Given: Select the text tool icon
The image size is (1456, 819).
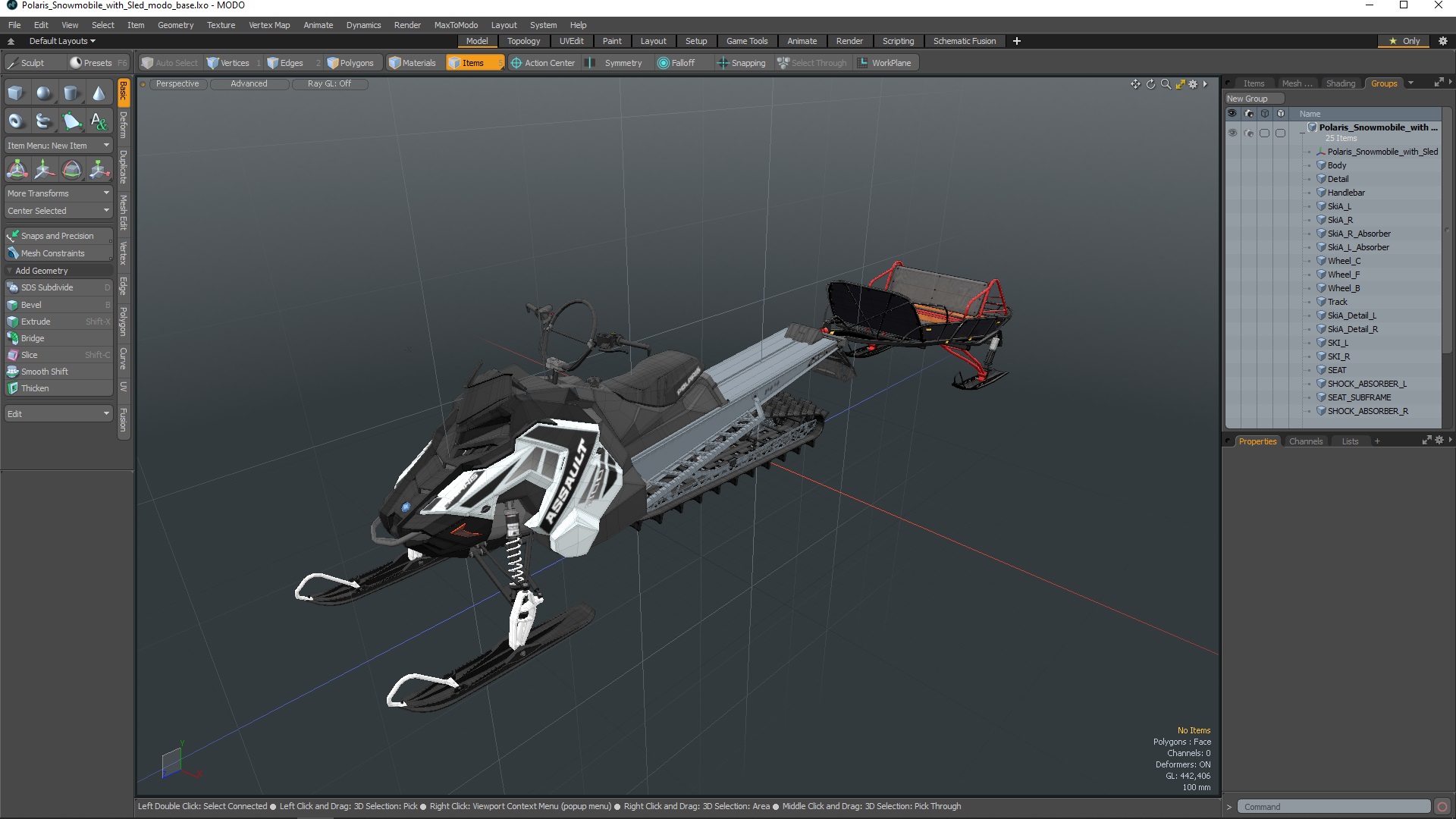Looking at the screenshot, I should click(x=99, y=121).
